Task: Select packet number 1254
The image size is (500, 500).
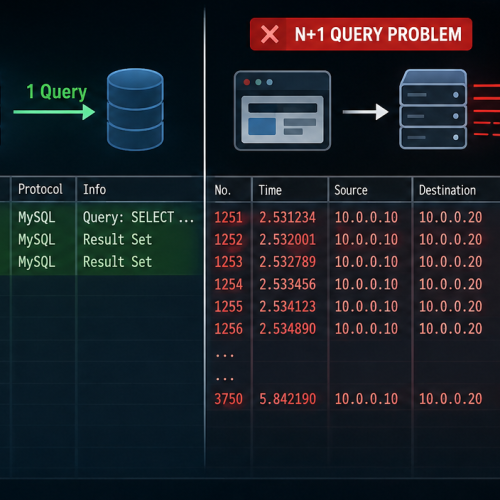Action: (228, 284)
